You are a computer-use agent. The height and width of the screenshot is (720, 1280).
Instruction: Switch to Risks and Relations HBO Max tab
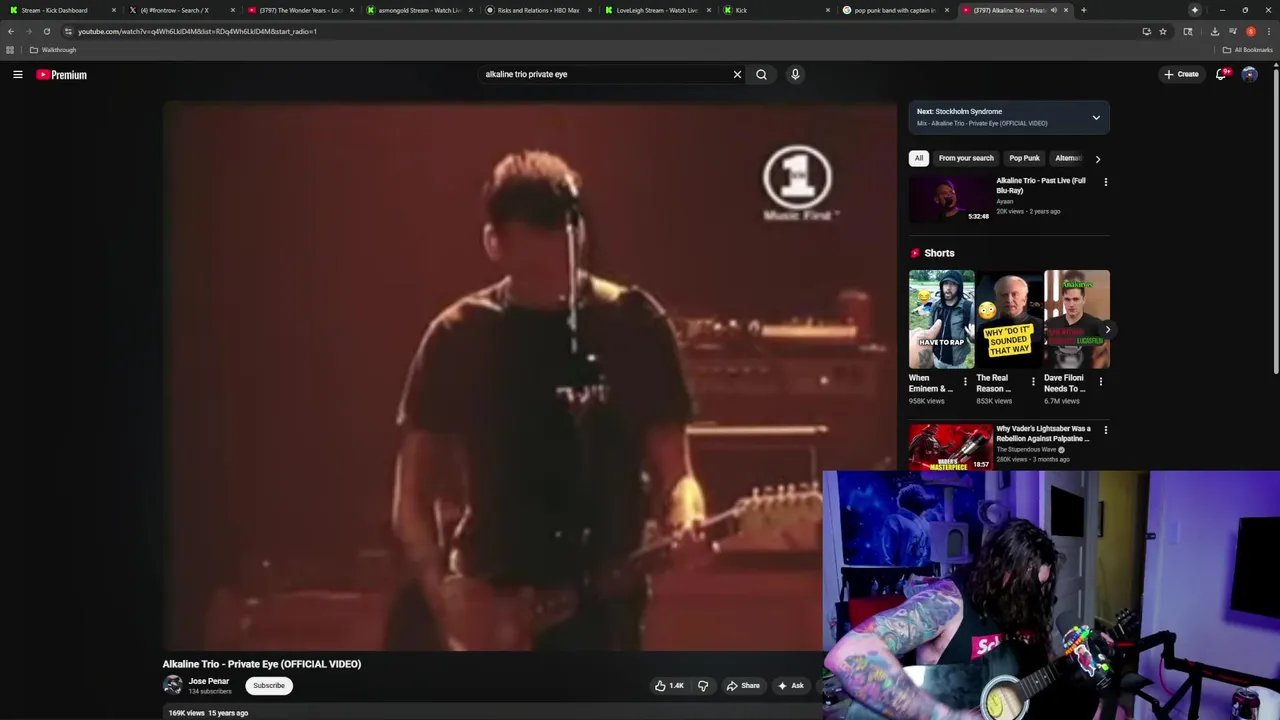click(536, 10)
